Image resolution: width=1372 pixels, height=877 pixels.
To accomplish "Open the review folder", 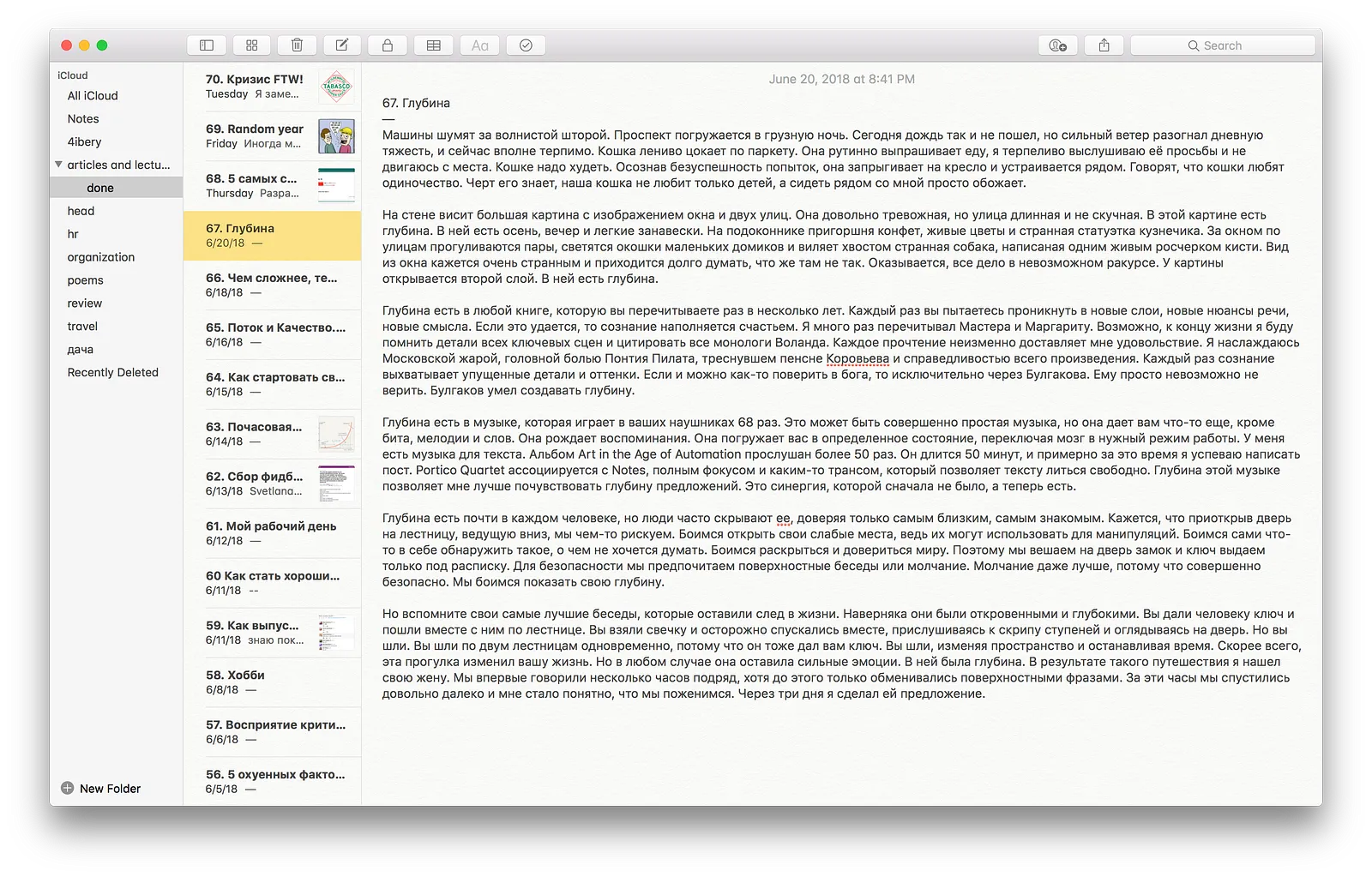I will pyautogui.click(x=117, y=303).
